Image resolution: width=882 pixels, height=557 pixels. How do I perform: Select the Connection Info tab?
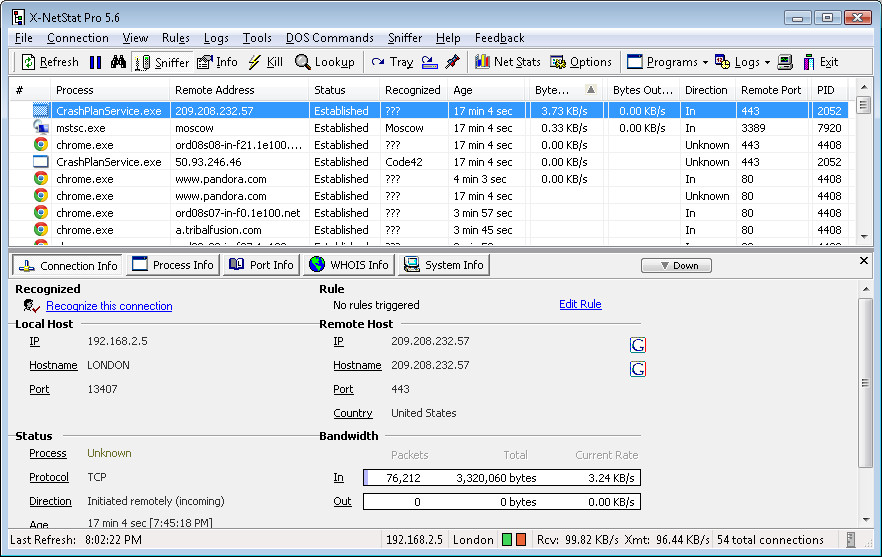point(68,265)
